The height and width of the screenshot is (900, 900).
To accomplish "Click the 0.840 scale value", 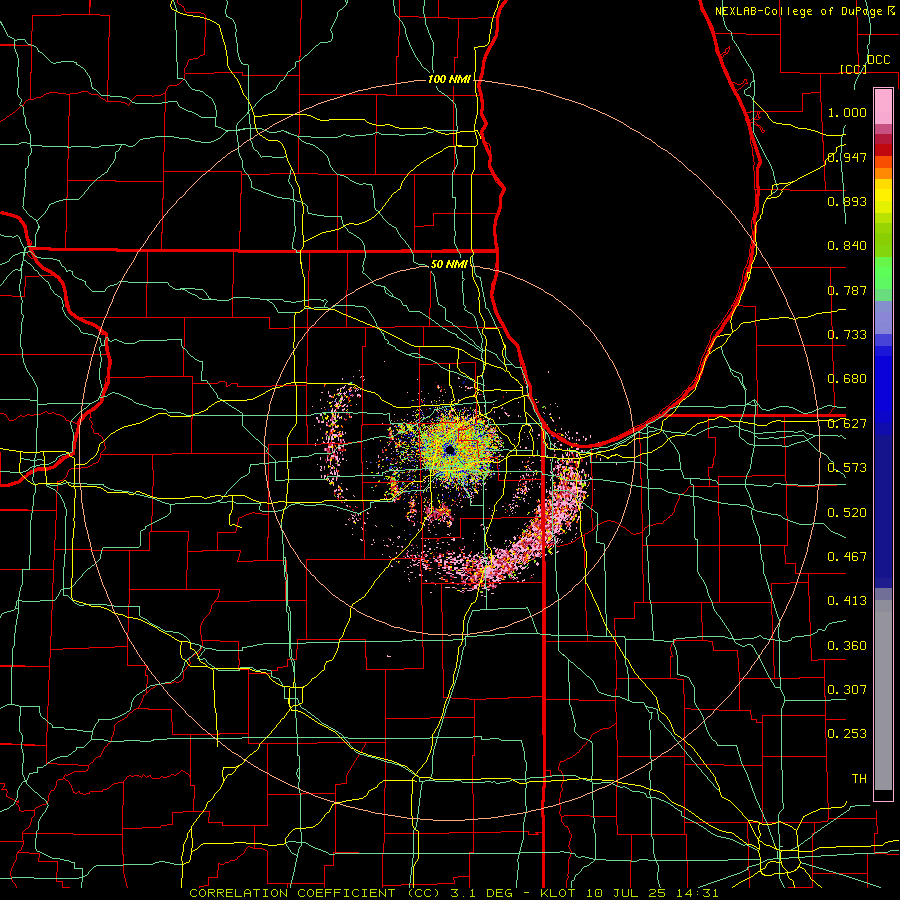I will [847, 246].
